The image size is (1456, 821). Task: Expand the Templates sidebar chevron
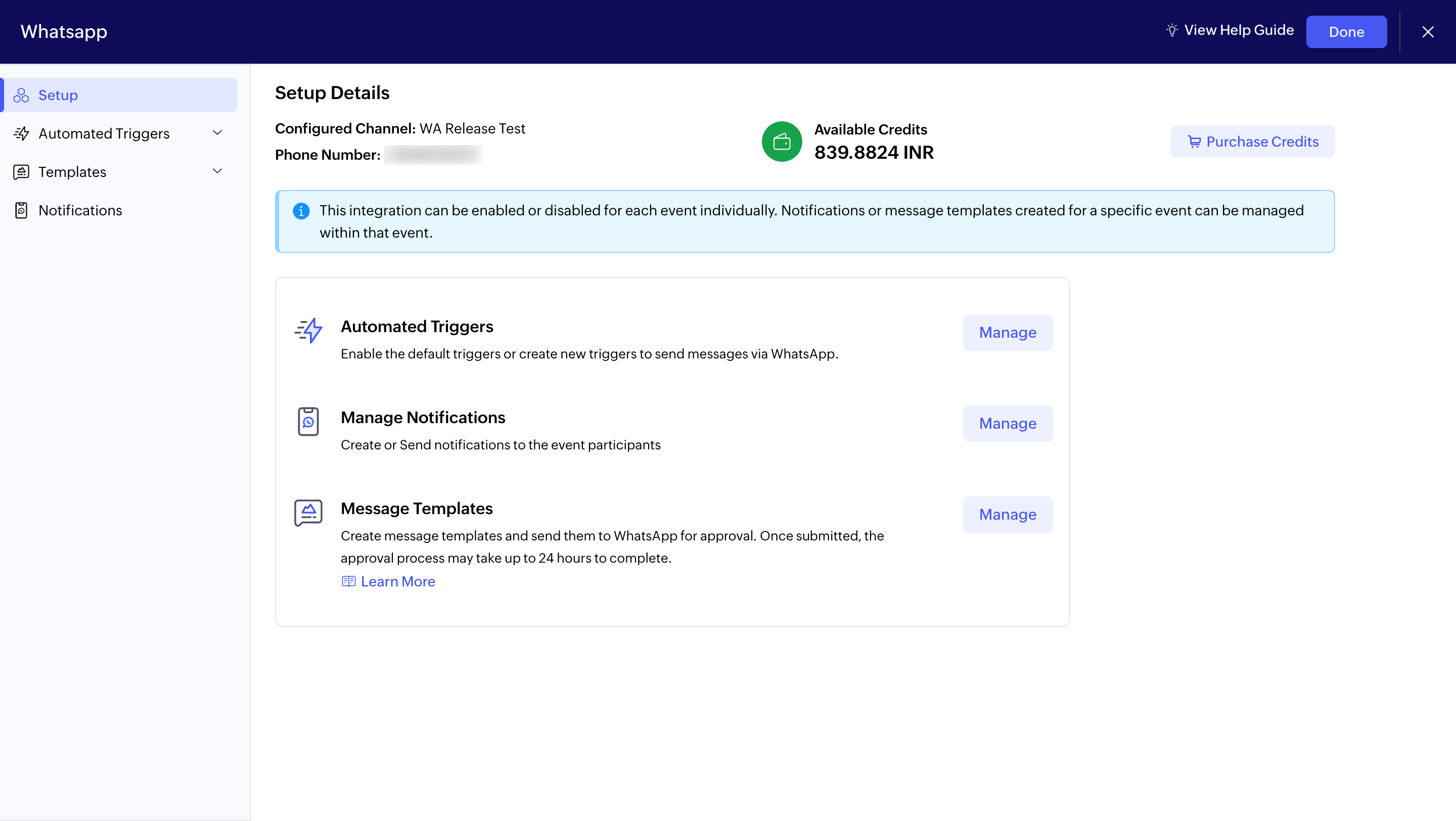coord(217,171)
